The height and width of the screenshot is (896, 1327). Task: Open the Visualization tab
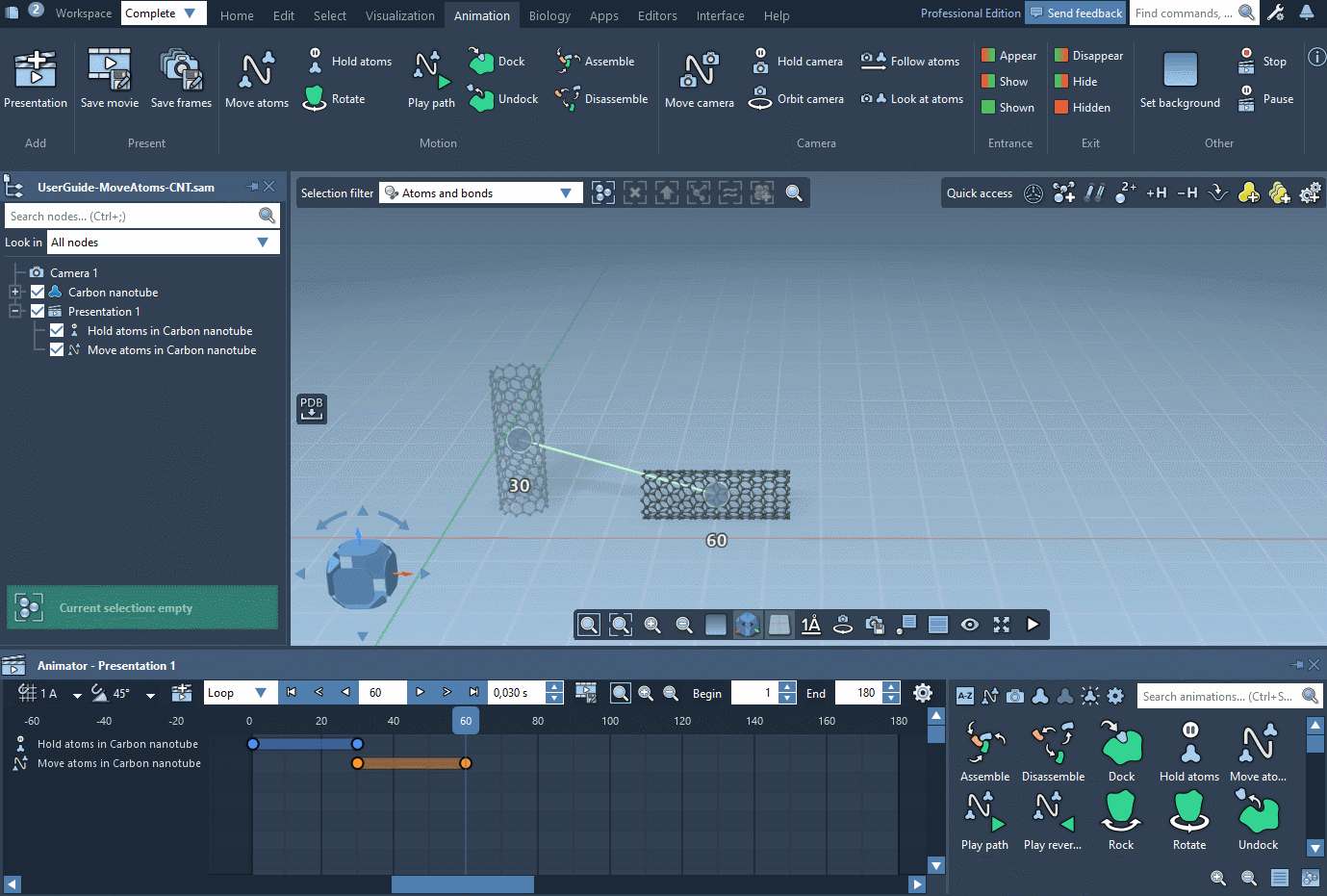point(400,15)
